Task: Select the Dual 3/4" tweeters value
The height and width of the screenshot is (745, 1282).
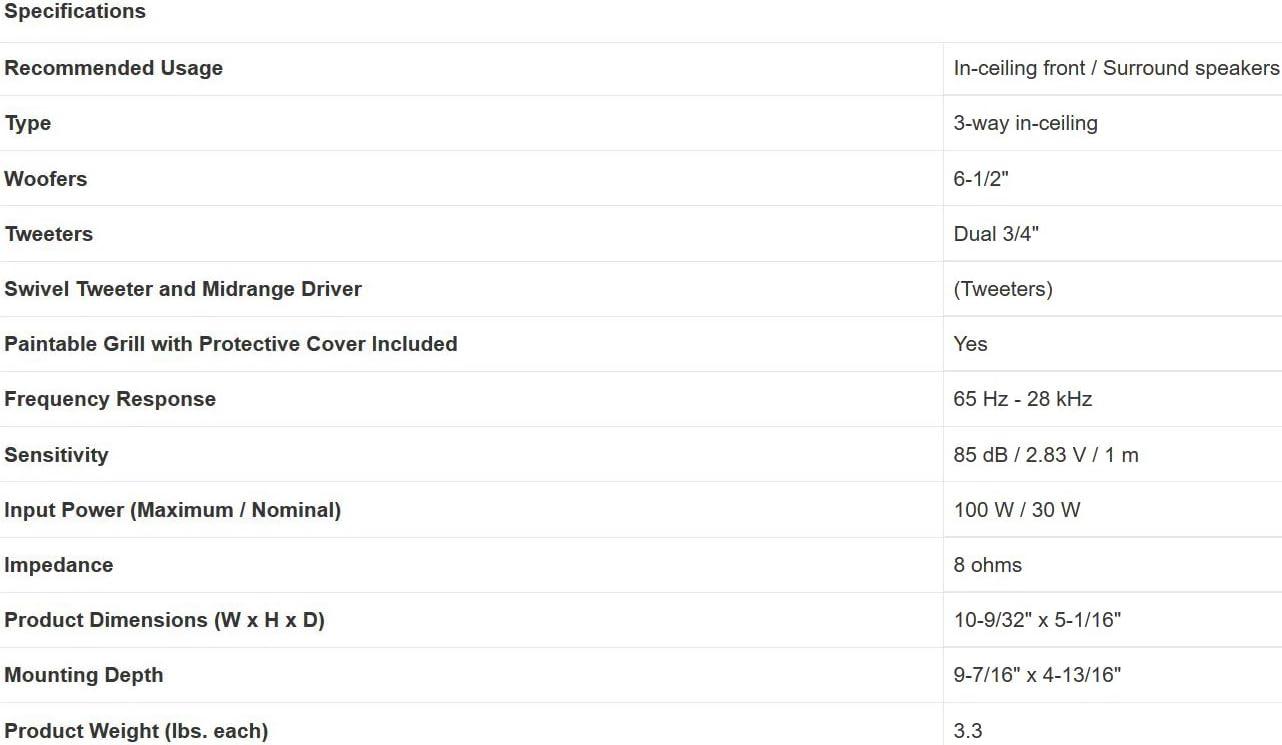Action: pos(996,234)
